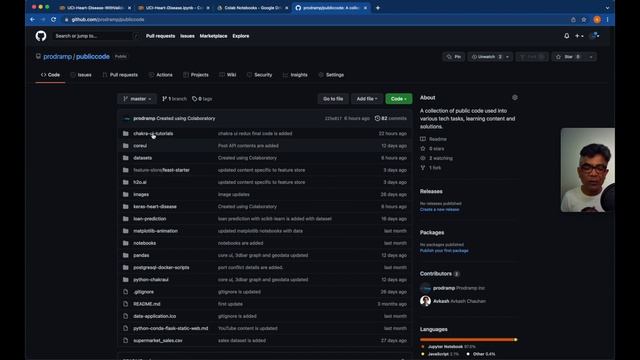The image size is (640, 360).
Task: Open the Code repository tab
Action: tap(50, 75)
